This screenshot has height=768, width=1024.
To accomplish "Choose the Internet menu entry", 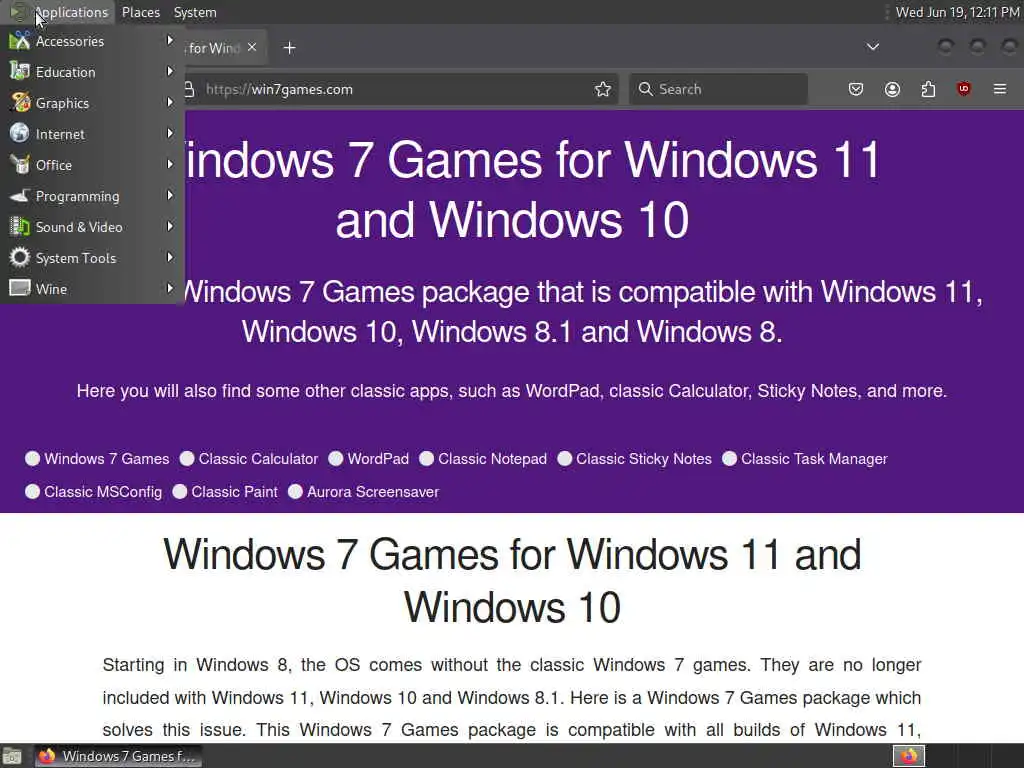I will (x=92, y=133).
